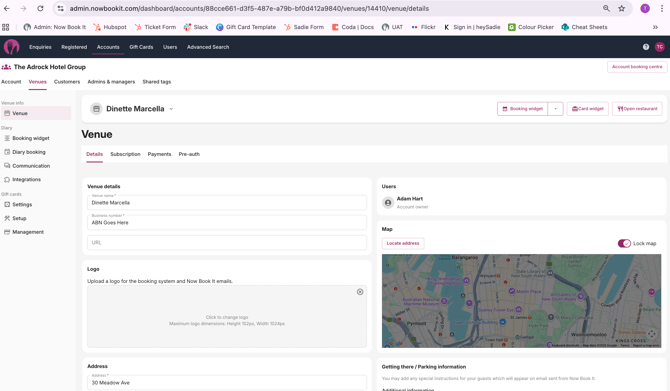Switch to the Shared tags tab
Viewport: 670px width, 391px height.
click(x=157, y=82)
